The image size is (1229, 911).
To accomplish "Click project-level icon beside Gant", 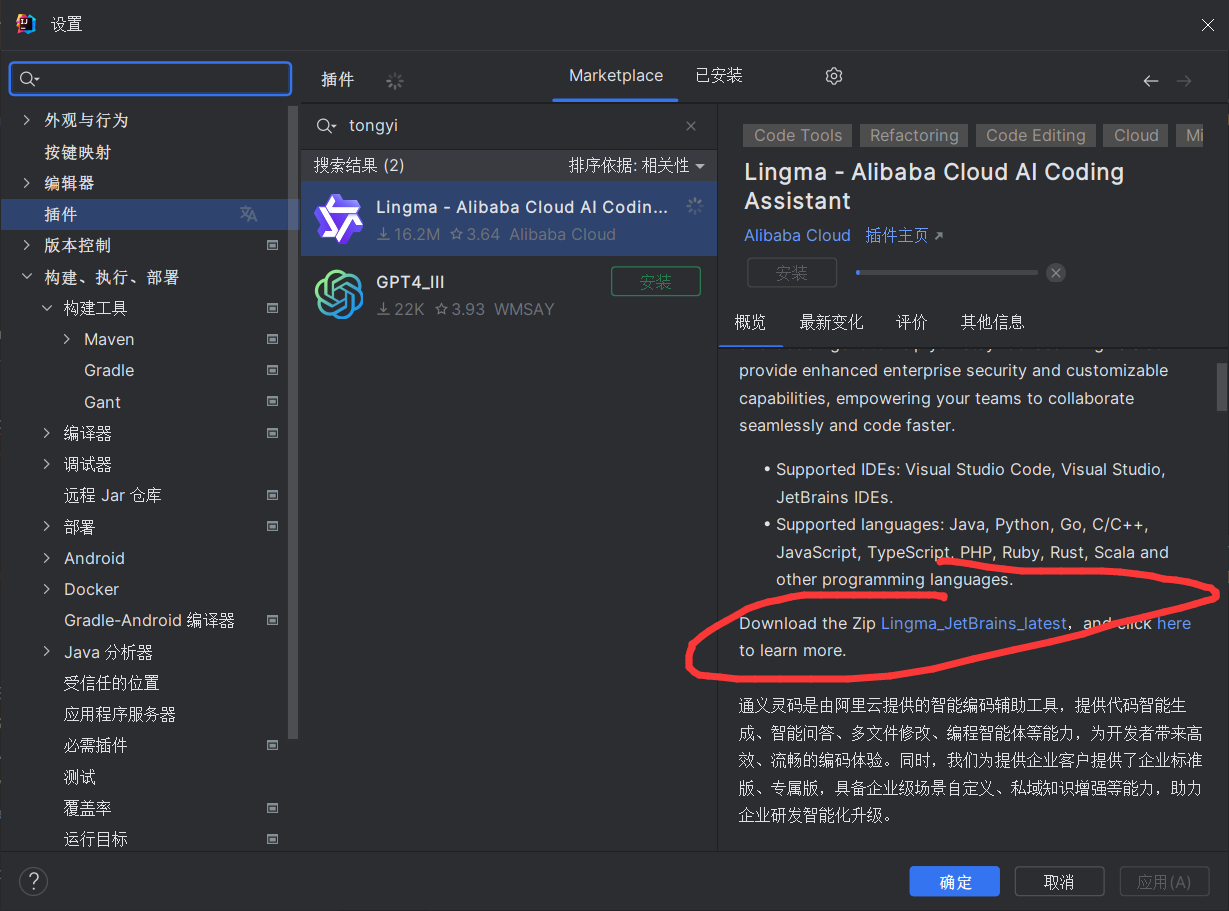I will 272,401.
